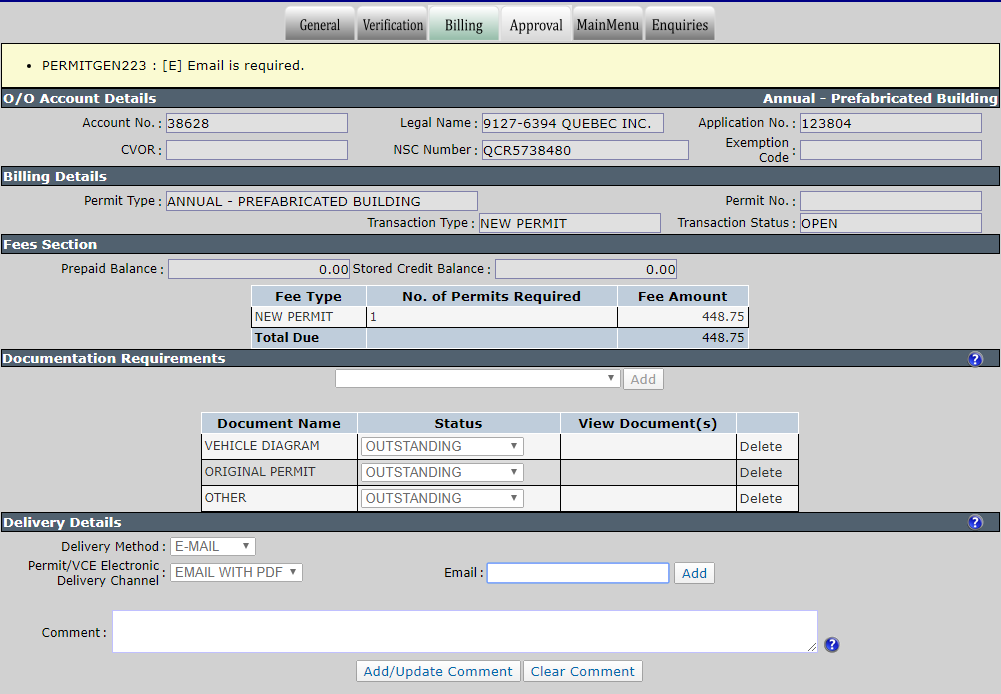
Task: Delete the VEHICLE DIAGRAM document row
Action: [x=760, y=446]
